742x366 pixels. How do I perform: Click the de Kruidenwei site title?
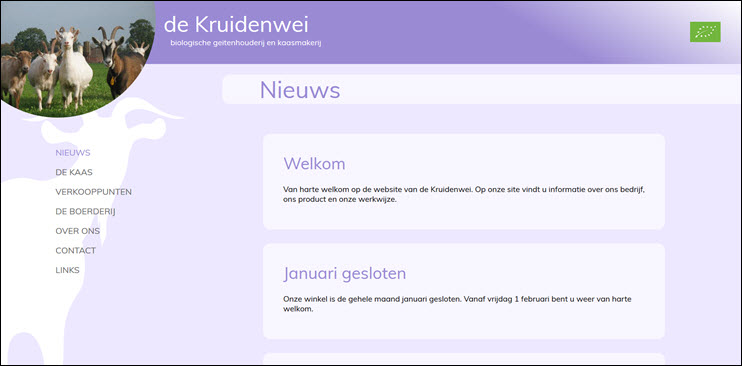tap(236, 25)
